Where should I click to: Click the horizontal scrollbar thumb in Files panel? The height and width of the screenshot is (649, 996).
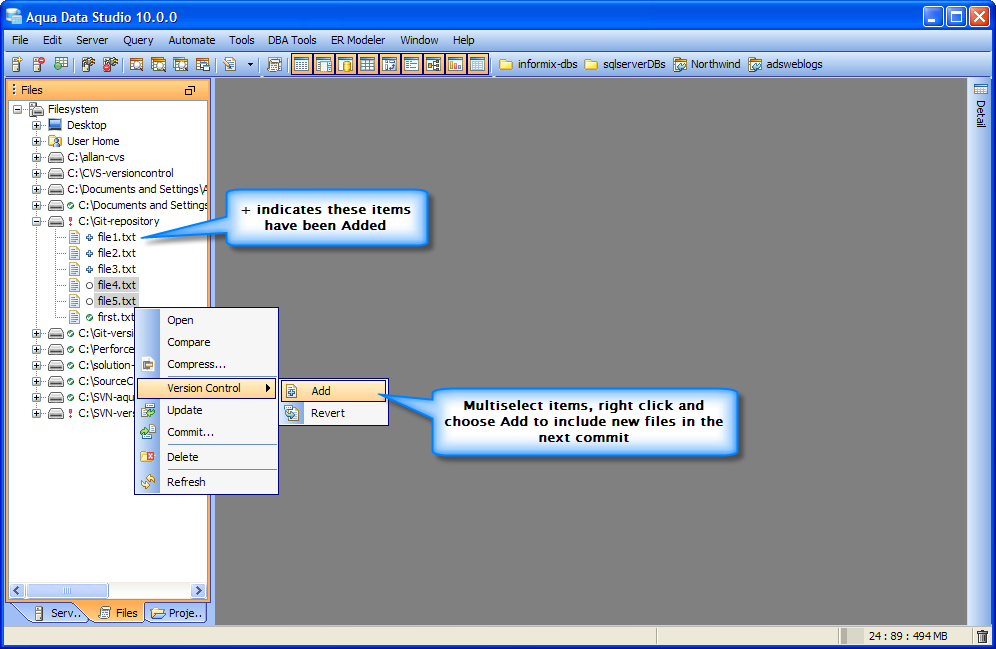(x=67, y=591)
